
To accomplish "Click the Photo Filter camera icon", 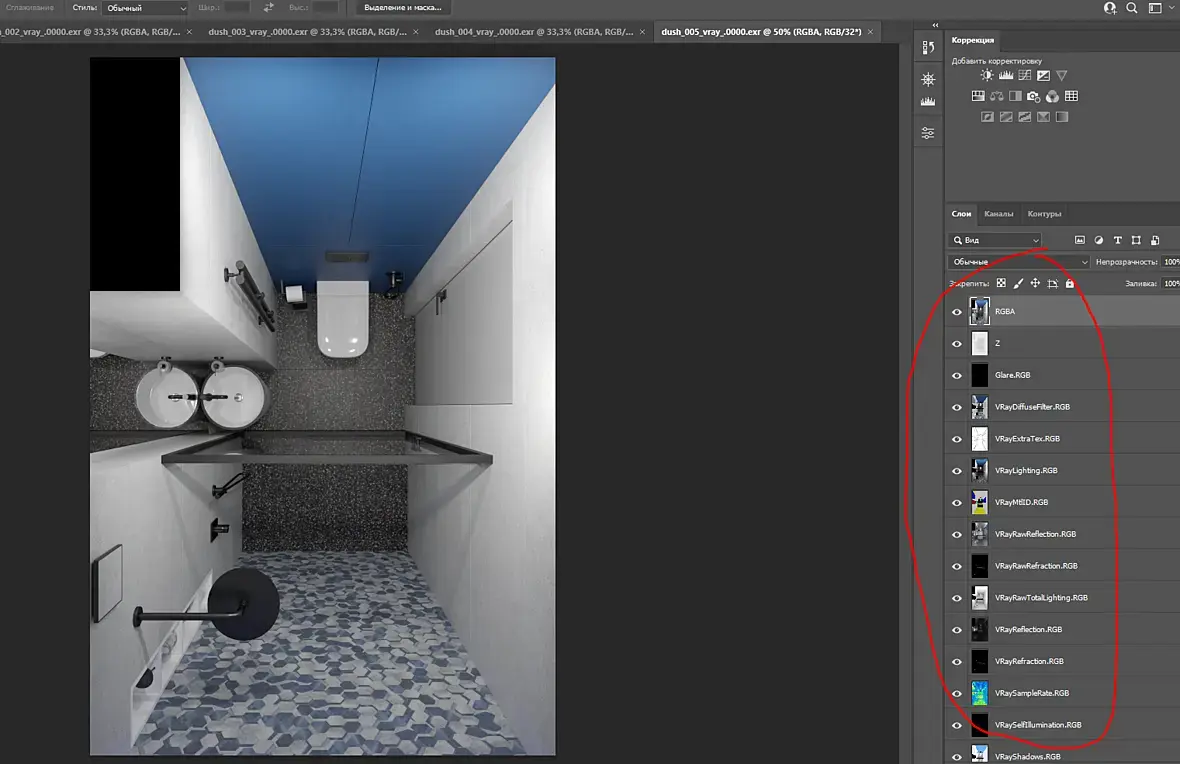I will coord(1034,97).
